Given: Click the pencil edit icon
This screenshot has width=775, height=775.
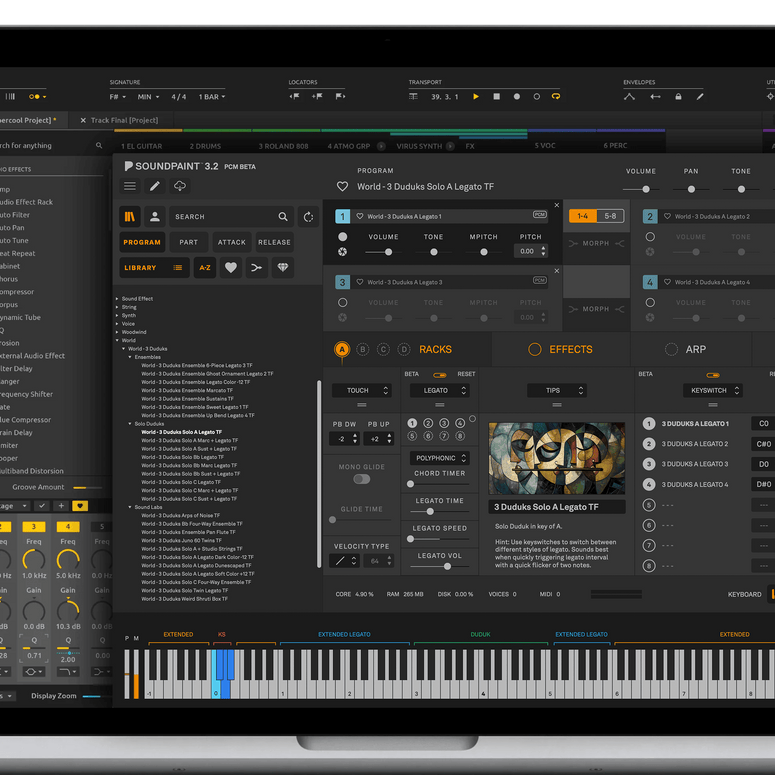Looking at the screenshot, I should coord(155,186).
